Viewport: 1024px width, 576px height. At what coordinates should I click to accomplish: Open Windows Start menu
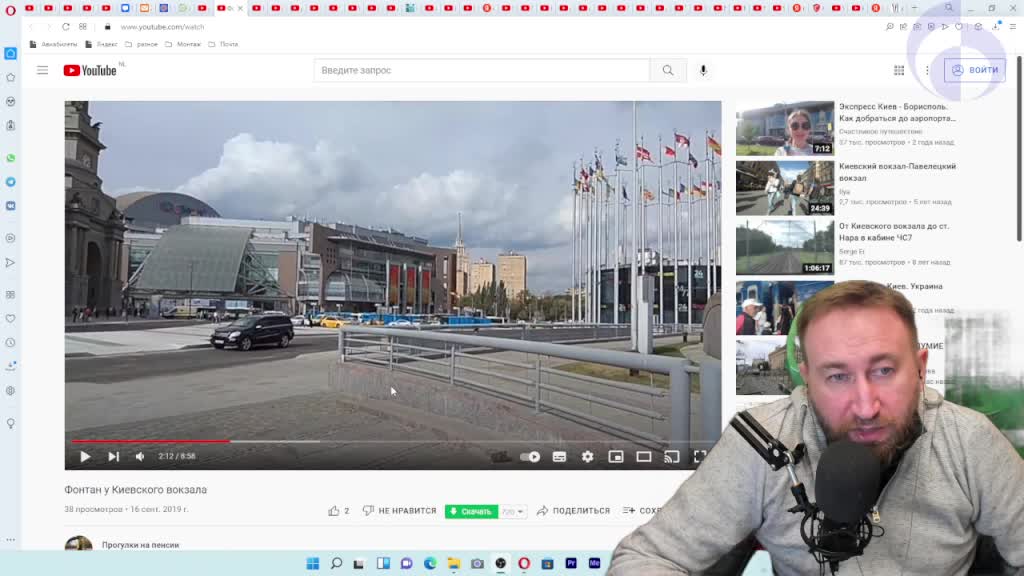[x=313, y=563]
